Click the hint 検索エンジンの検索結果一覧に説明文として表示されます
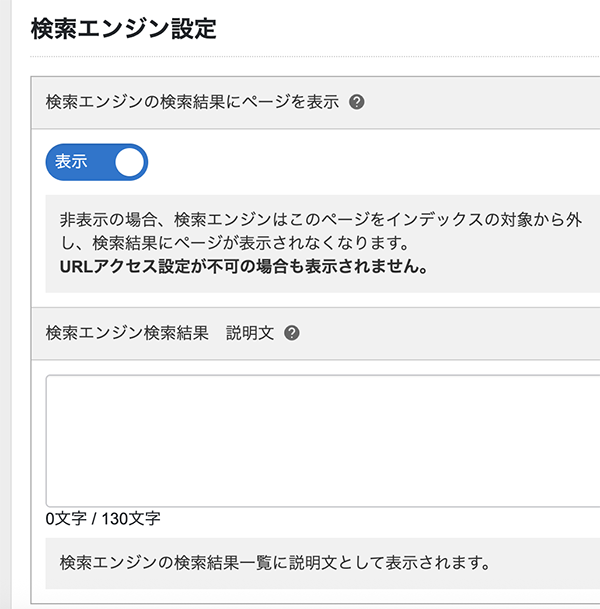 tap(274, 562)
